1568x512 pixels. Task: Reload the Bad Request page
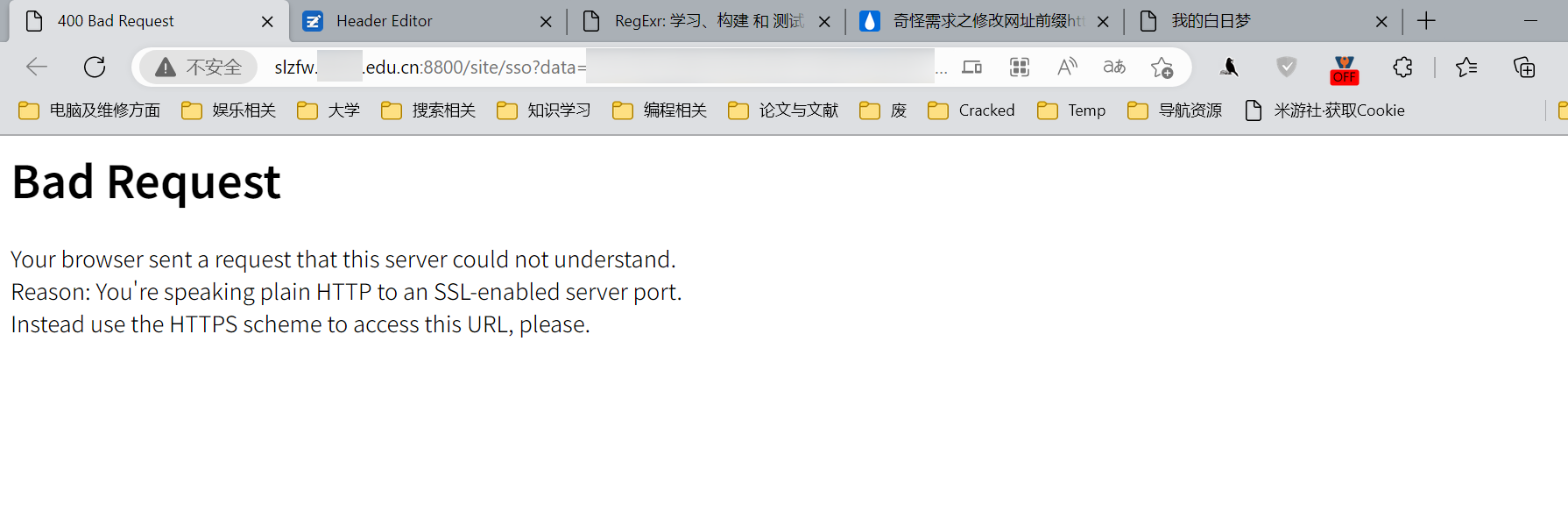click(95, 67)
